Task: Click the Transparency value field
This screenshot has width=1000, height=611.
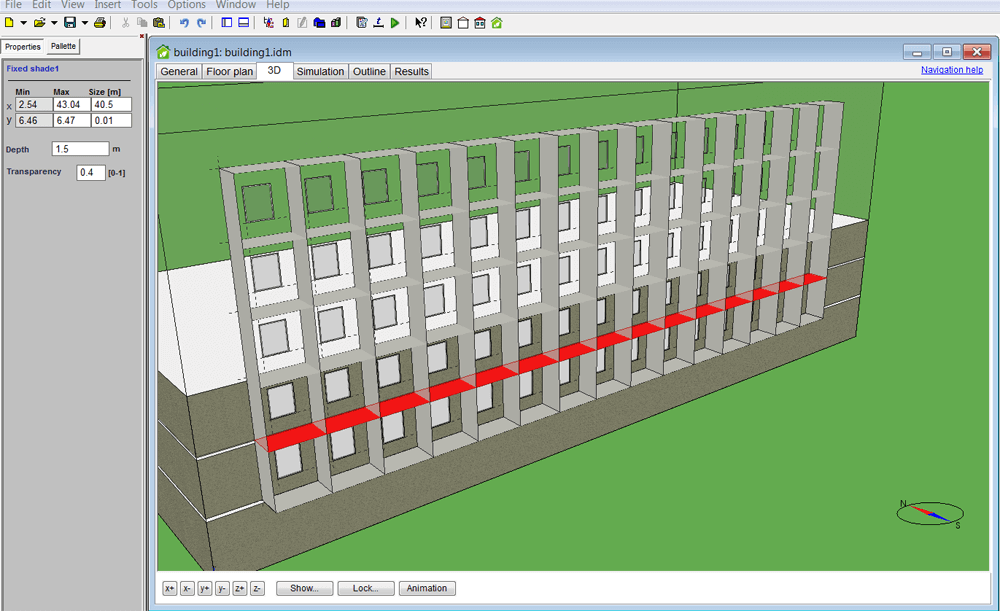Action: click(90, 172)
